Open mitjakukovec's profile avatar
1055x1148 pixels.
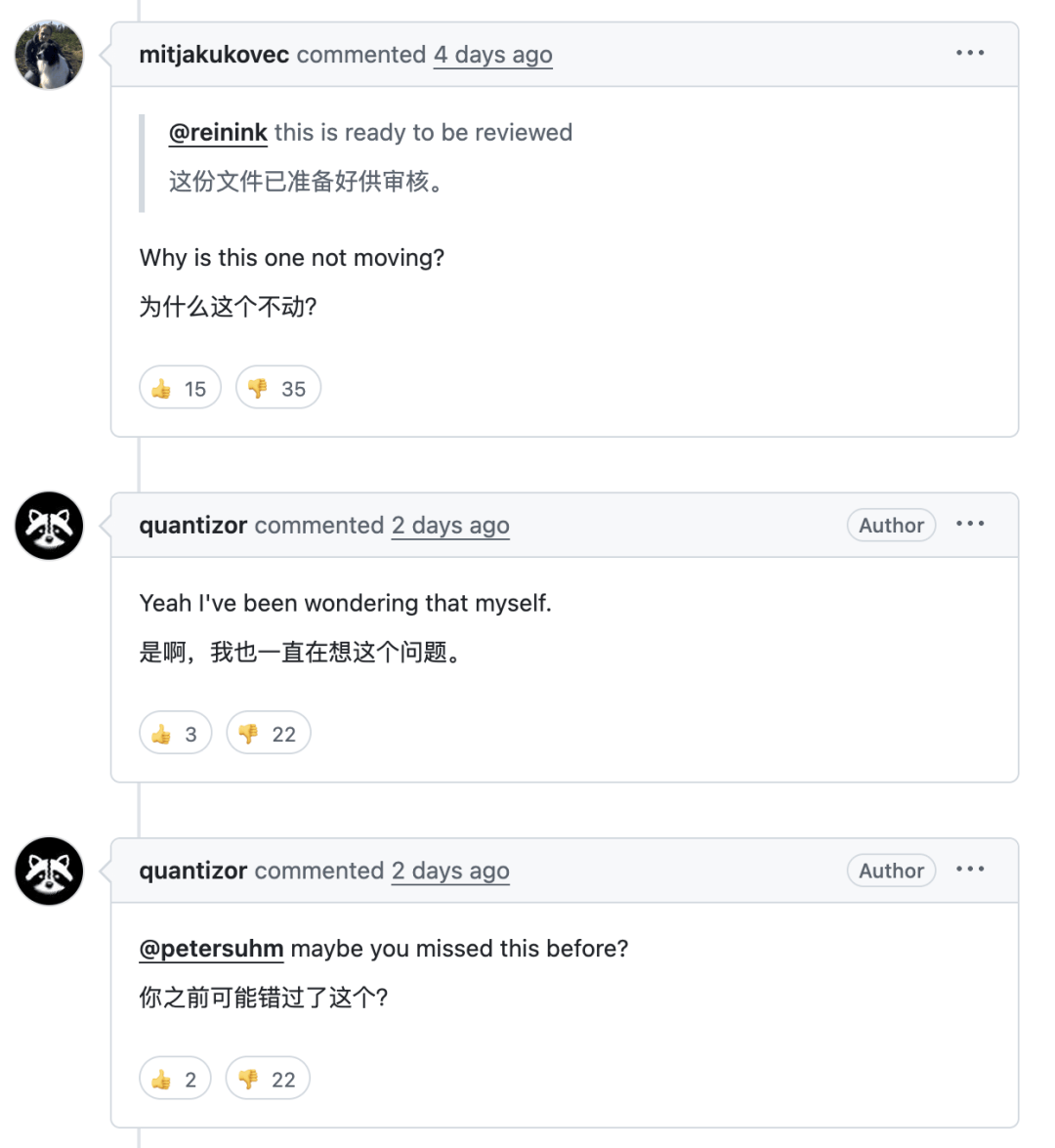point(49,55)
